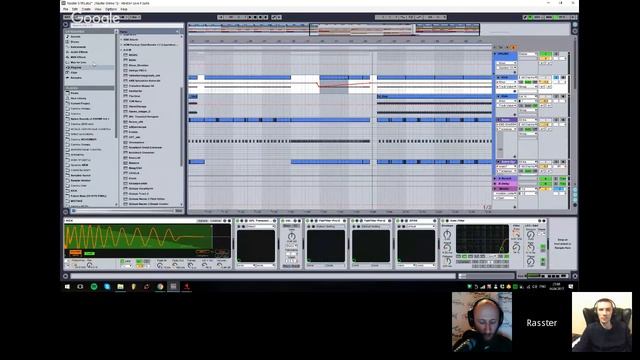Viewport: 640px width, 360px height.
Task: Open the Groove Pool selector
Action: coord(66,212)
